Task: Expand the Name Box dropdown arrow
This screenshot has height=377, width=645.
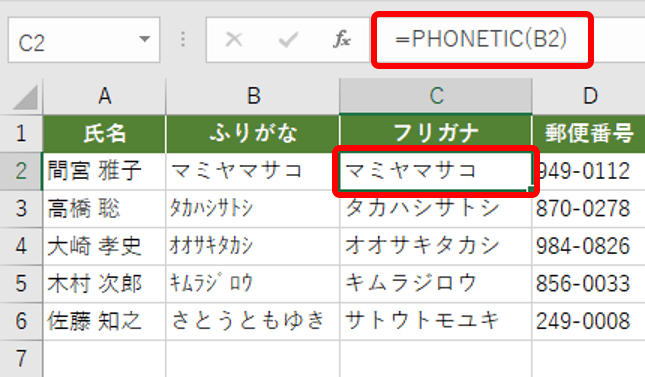Action: tap(144, 40)
